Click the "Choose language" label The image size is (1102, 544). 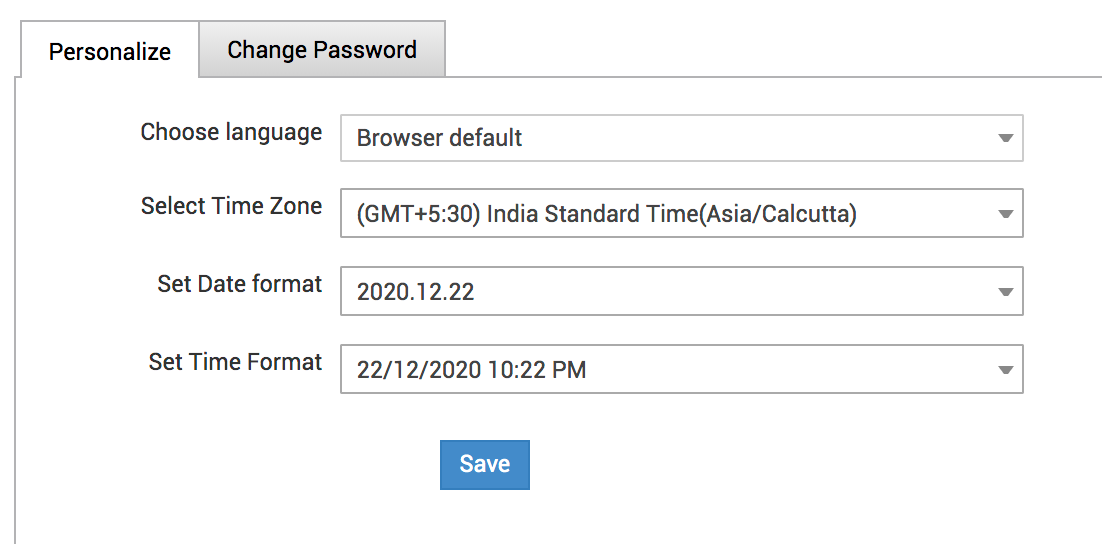pyautogui.click(x=231, y=132)
